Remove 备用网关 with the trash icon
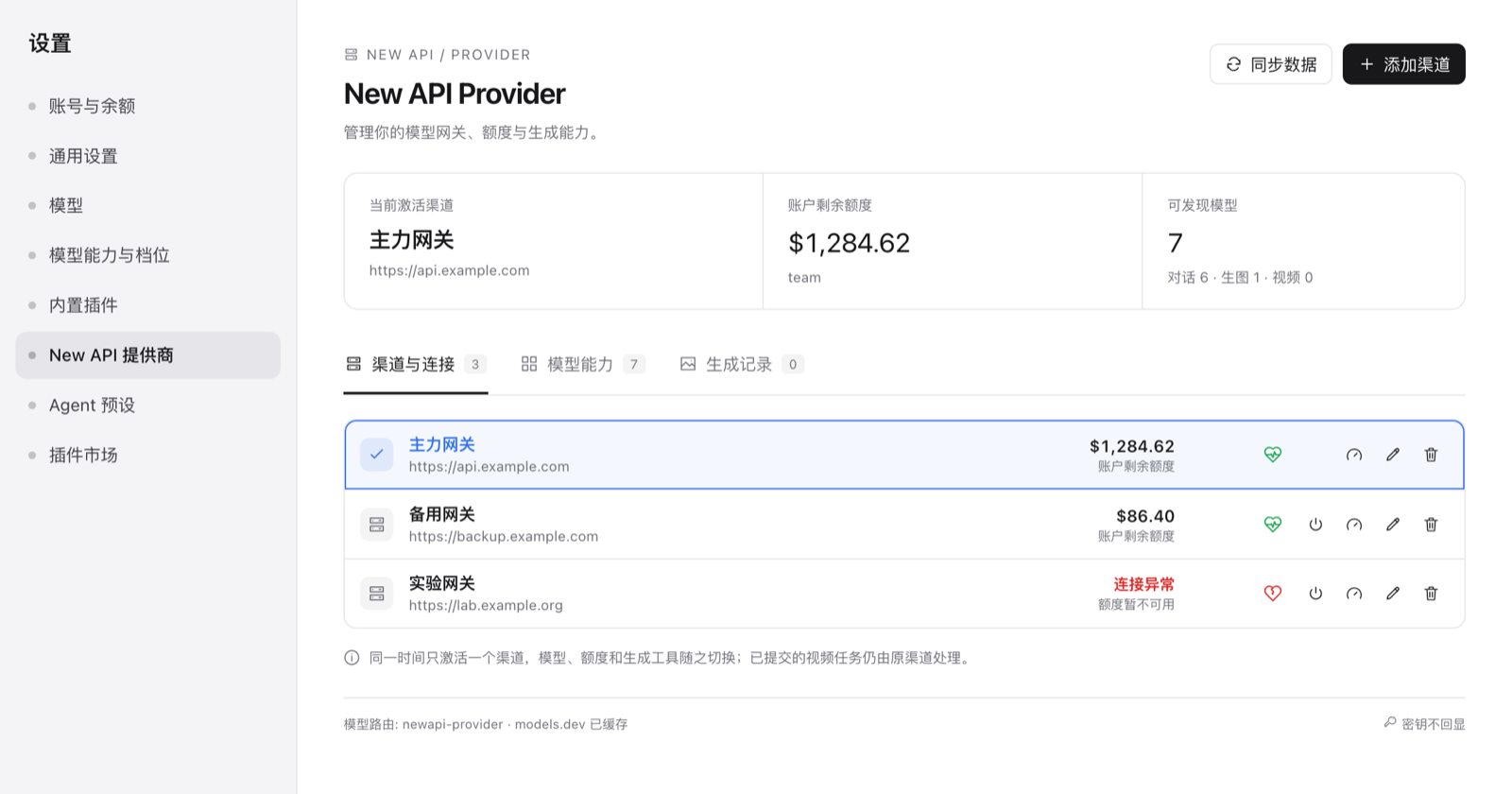 [x=1431, y=525]
